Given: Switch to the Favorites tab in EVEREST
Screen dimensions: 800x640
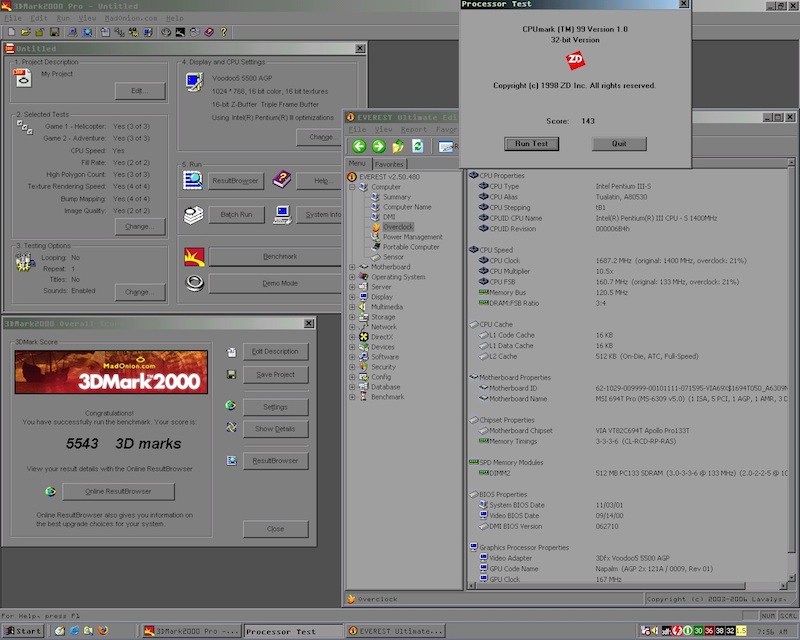Looking at the screenshot, I should click(x=389, y=164).
